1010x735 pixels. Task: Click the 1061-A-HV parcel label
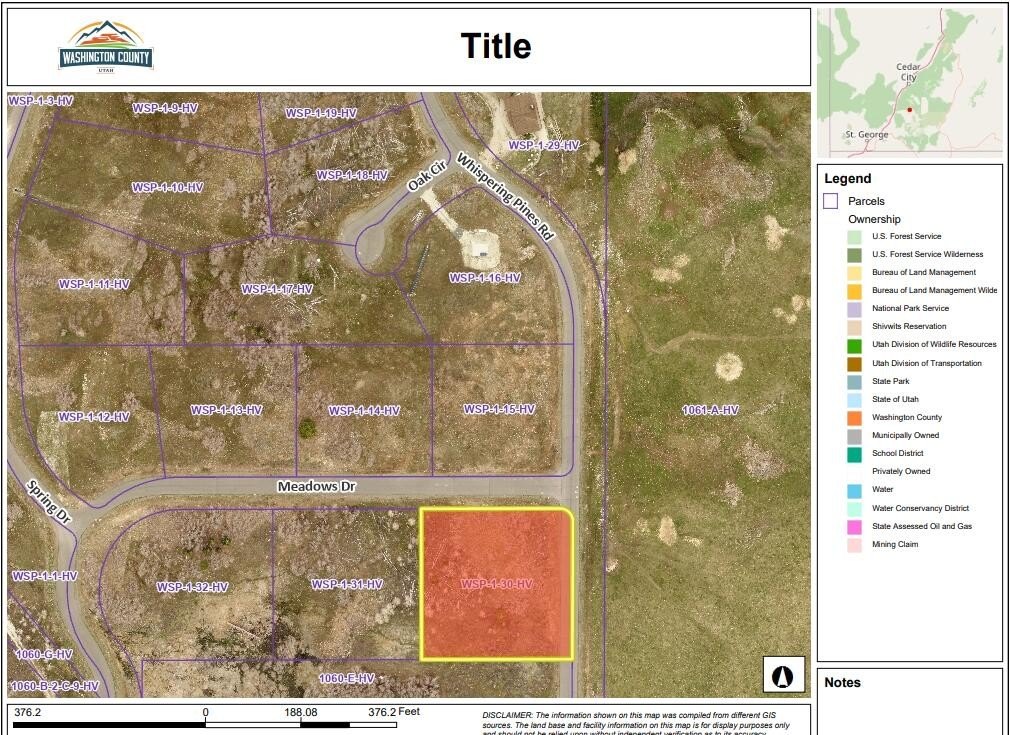pyautogui.click(x=710, y=410)
